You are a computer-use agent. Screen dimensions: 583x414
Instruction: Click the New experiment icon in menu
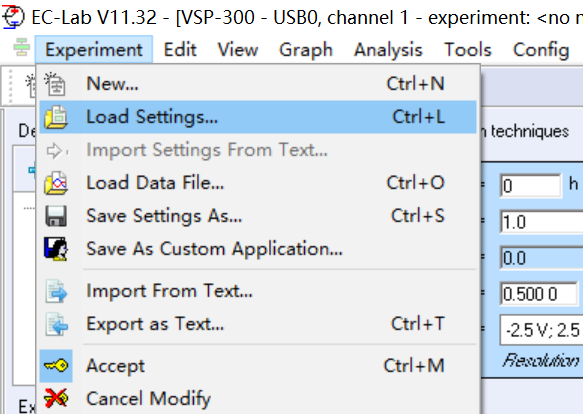pos(55,84)
